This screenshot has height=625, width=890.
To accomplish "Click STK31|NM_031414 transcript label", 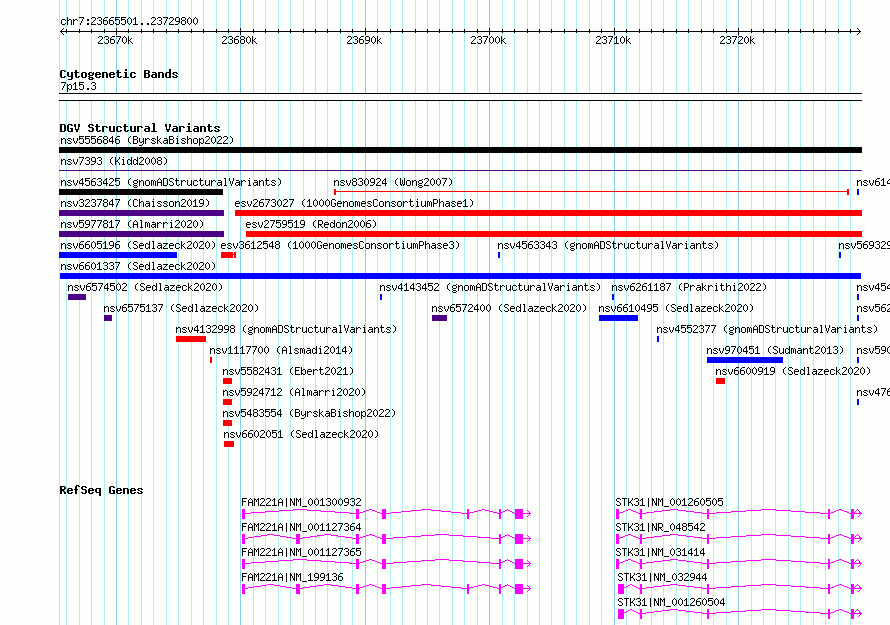I will tap(660, 552).
